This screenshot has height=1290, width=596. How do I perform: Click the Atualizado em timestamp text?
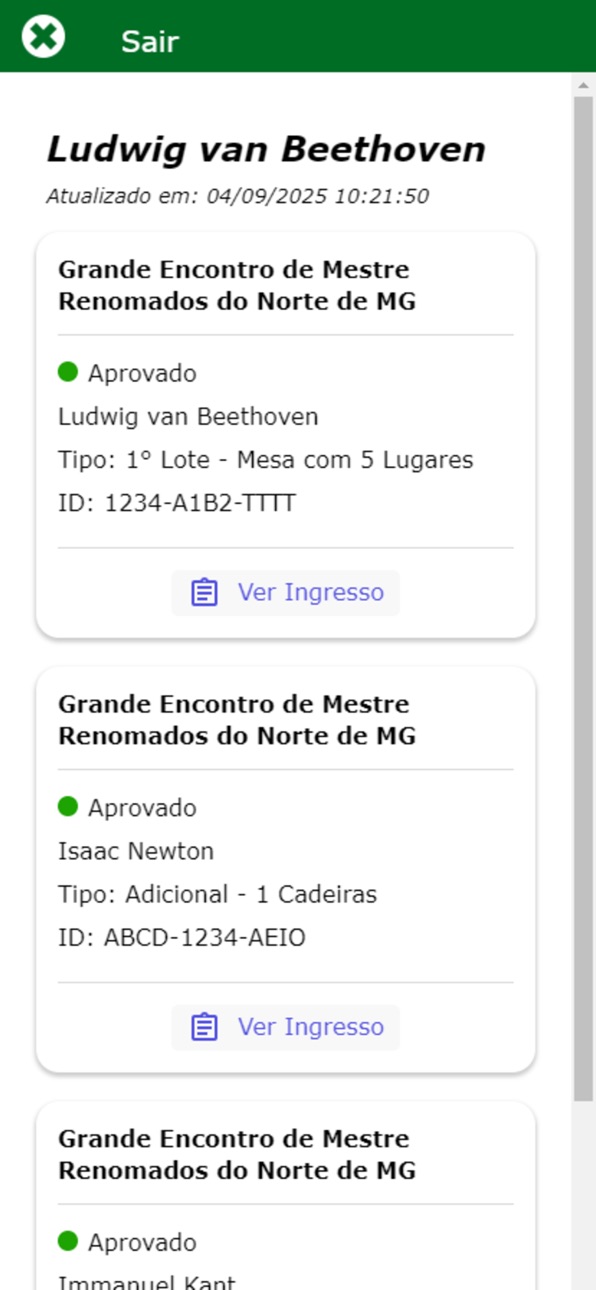(x=238, y=196)
